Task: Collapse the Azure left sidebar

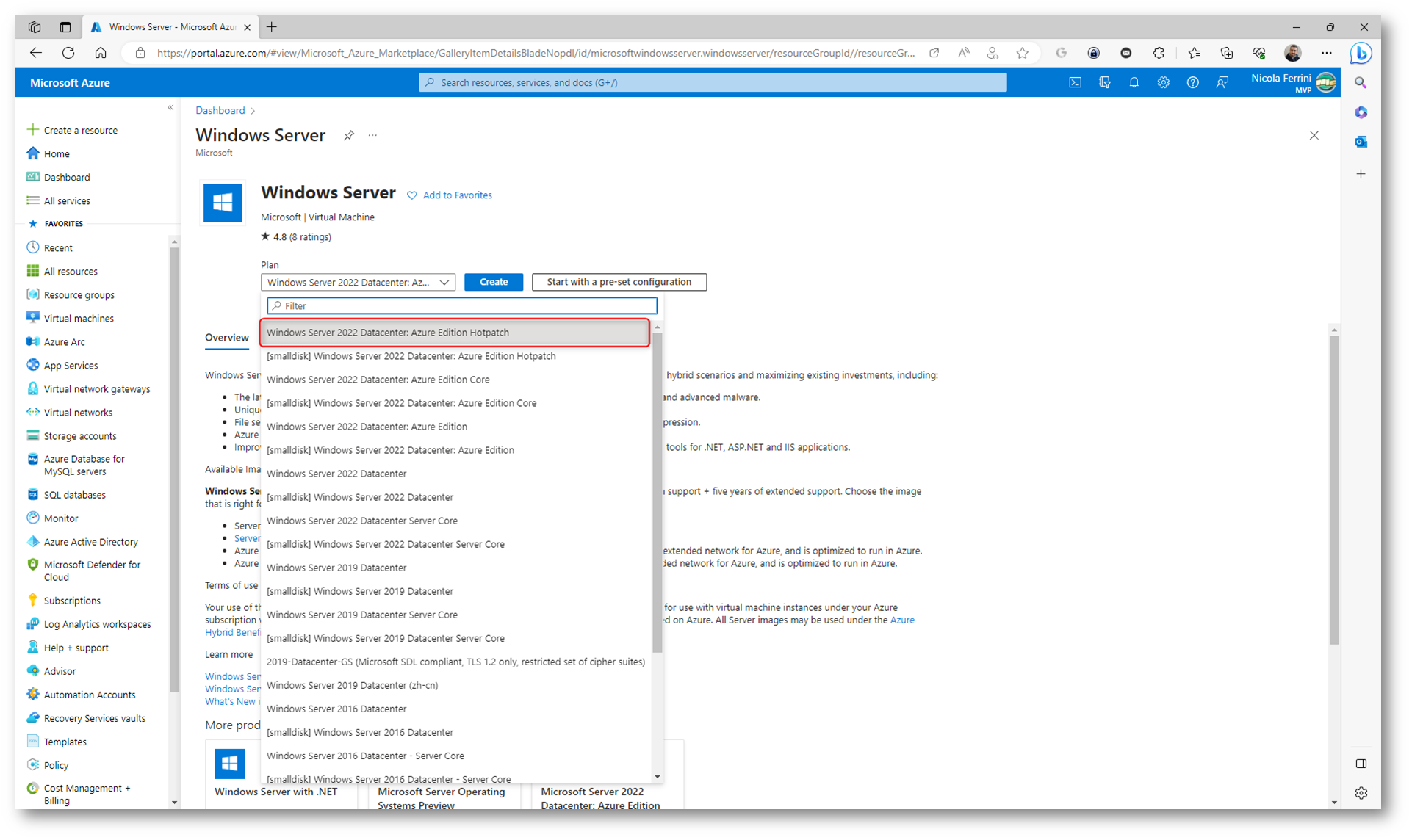Action: pyautogui.click(x=170, y=108)
